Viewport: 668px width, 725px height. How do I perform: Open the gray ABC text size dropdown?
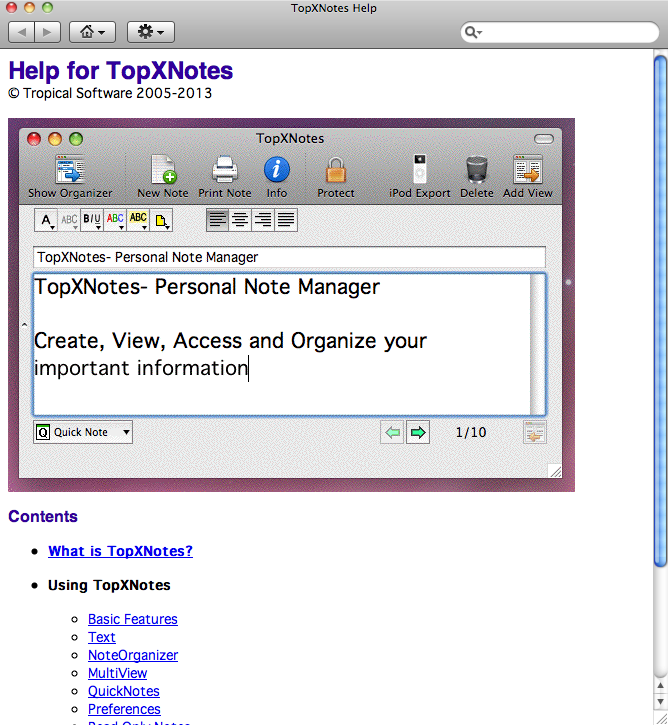click(69, 220)
